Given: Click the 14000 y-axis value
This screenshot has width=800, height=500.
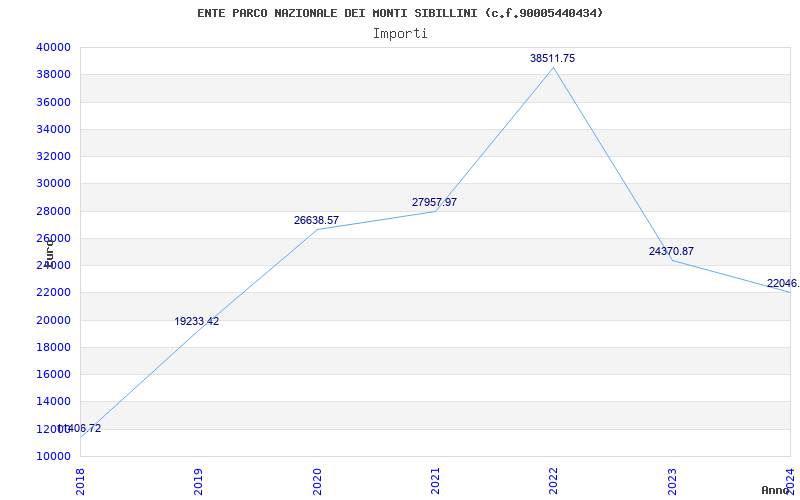Looking at the screenshot, I should coord(53,402).
